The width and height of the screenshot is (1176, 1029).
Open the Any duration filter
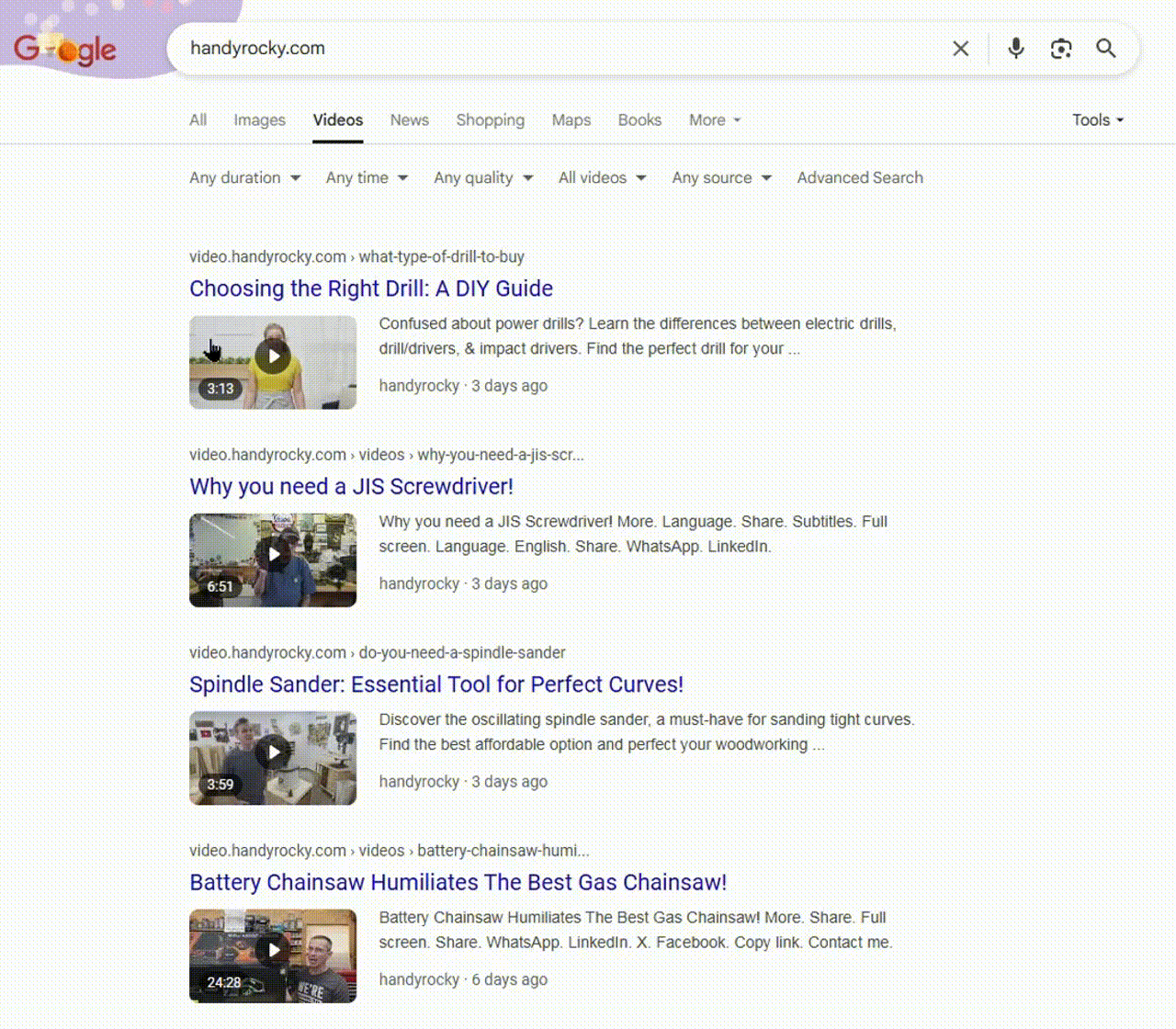click(245, 178)
